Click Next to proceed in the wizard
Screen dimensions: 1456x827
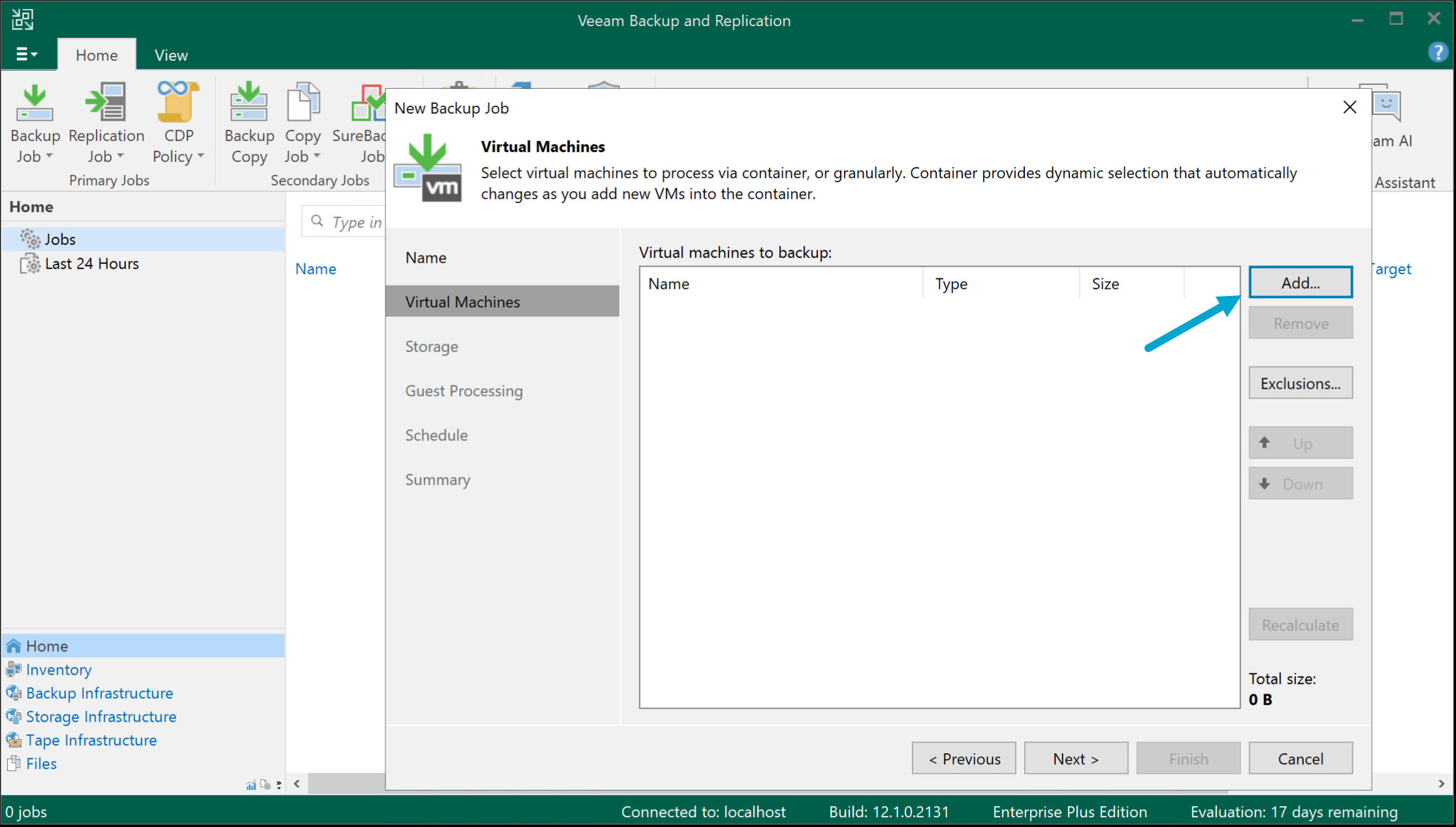1075,758
